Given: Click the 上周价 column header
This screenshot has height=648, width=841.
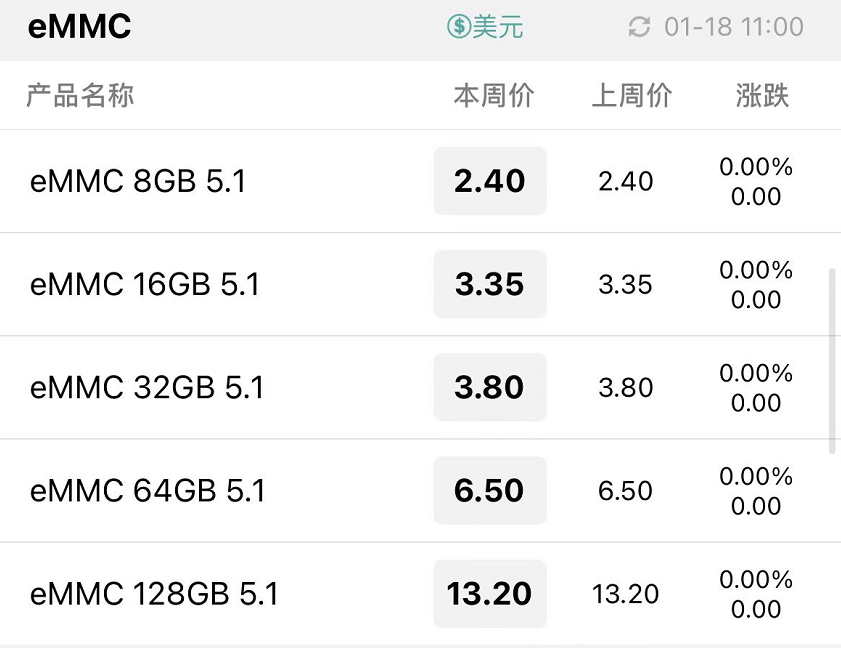Looking at the screenshot, I should pos(632,95).
